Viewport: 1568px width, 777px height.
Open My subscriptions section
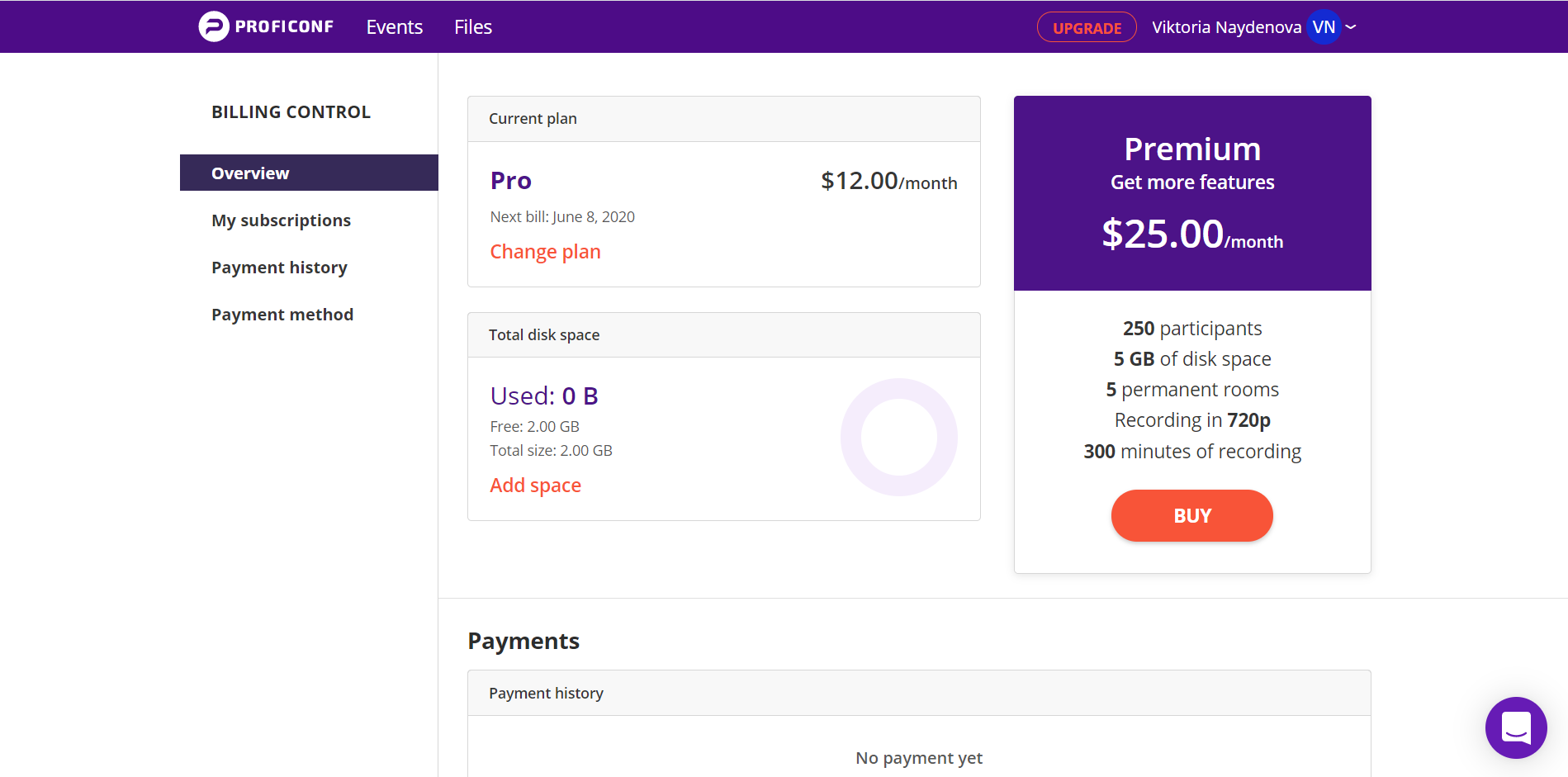pyautogui.click(x=281, y=220)
